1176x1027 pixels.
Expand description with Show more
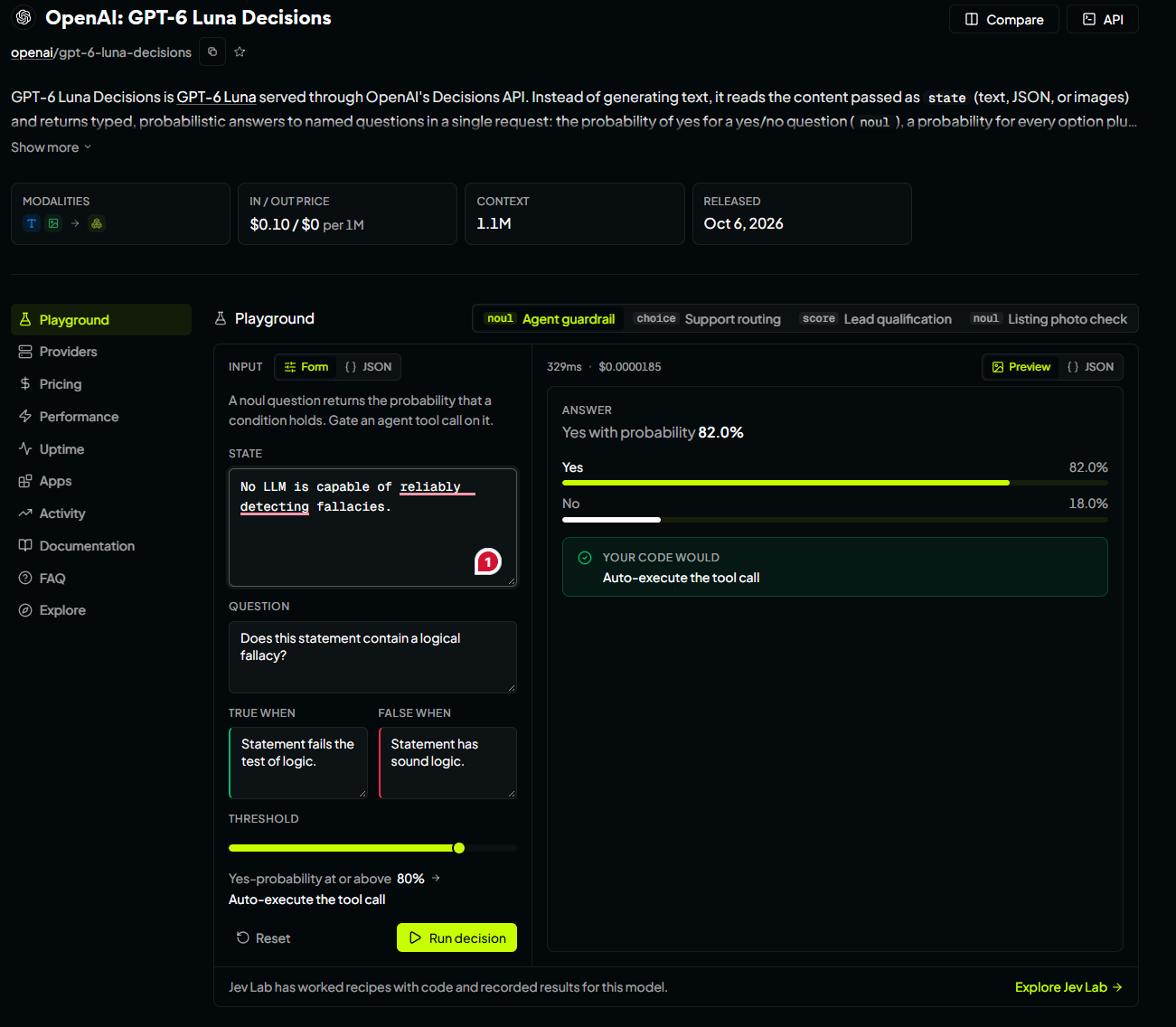tap(52, 147)
